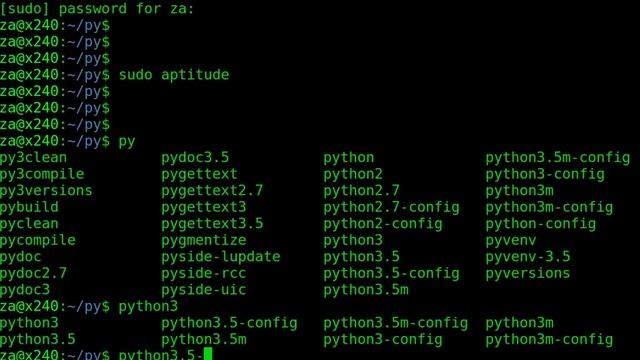Click the typed 'py' command after the prompt
The width and height of the screenshot is (640, 360).
pos(127,142)
